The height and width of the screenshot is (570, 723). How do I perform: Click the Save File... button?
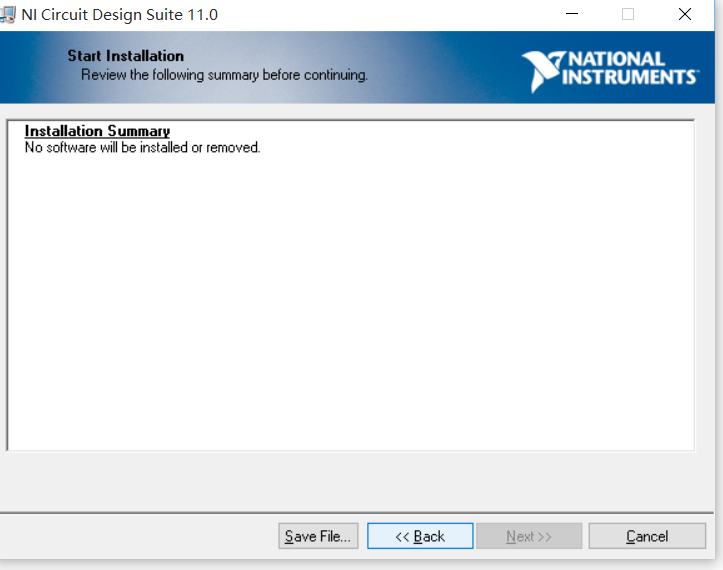click(318, 536)
